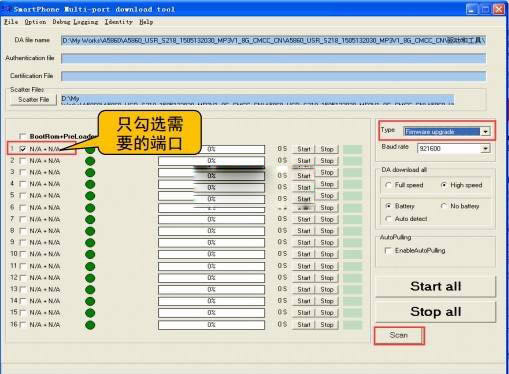
Task: Open the Baud rate dropdown arrow
Action: tap(485, 148)
